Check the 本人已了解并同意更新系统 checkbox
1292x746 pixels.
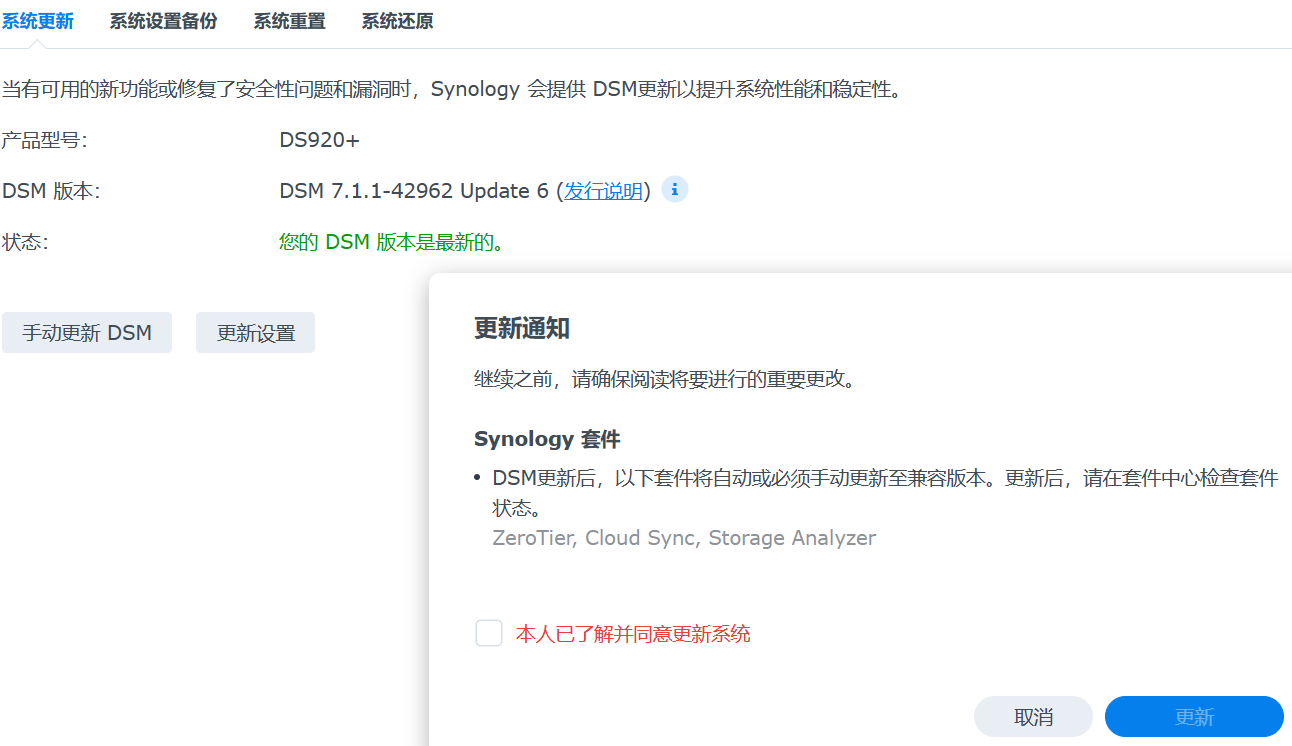(x=489, y=633)
